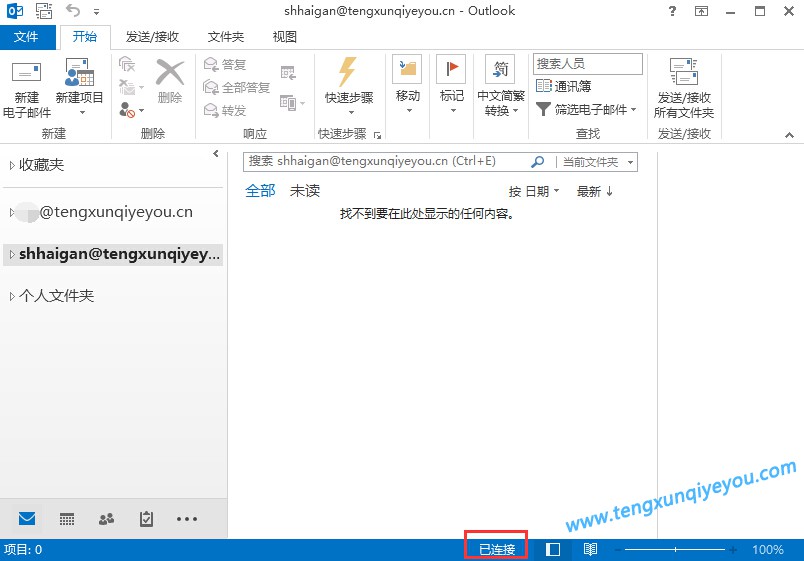The width and height of the screenshot is (804, 561).
Task: Click search magnifier icon in mail search
Action: click(537, 162)
